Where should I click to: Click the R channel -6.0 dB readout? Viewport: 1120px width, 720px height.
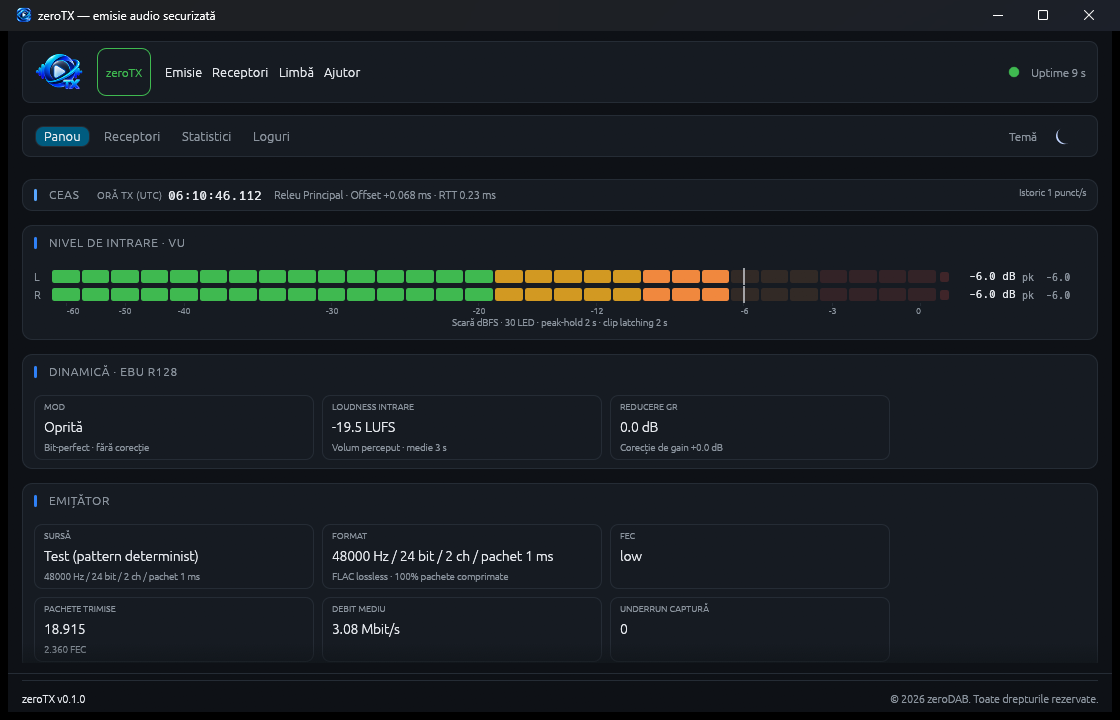pyautogui.click(x=992, y=294)
